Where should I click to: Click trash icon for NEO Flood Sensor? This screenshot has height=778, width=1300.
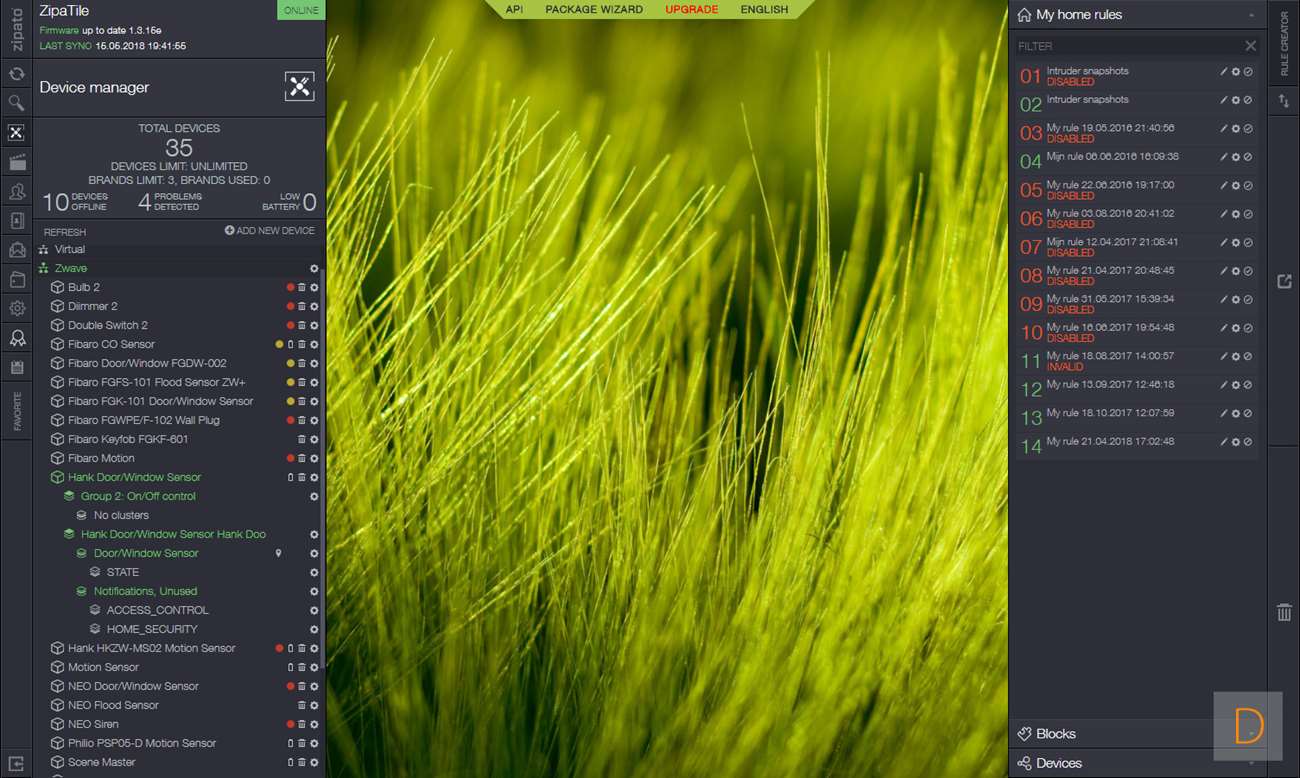coord(302,706)
